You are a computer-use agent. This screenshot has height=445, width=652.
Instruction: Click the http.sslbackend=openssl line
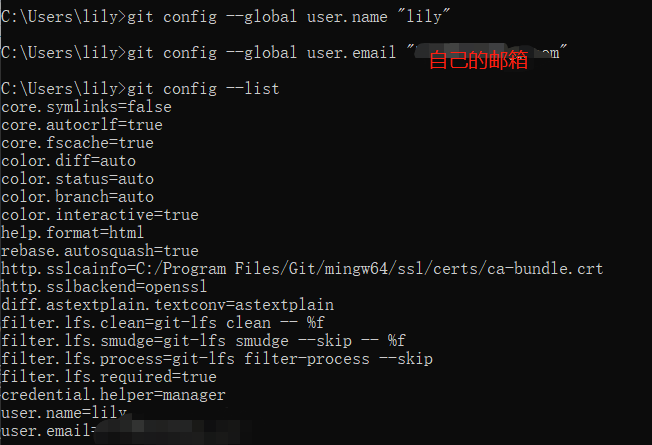pyautogui.click(x=104, y=287)
